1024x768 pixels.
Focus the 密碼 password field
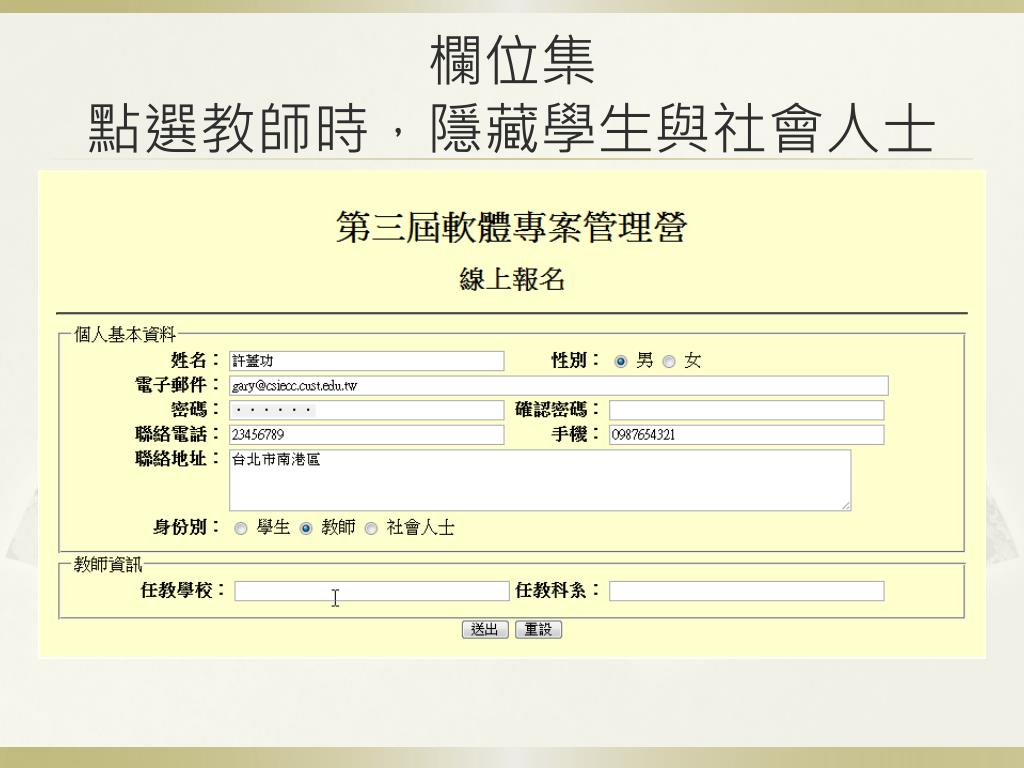tap(366, 410)
